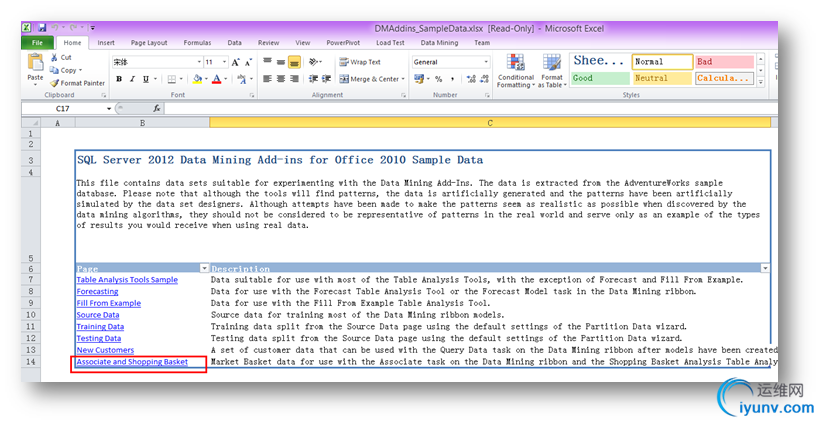Toggle Align Text Left
The height and width of the screenshot is (424, 820).
(x=267, y=79)
